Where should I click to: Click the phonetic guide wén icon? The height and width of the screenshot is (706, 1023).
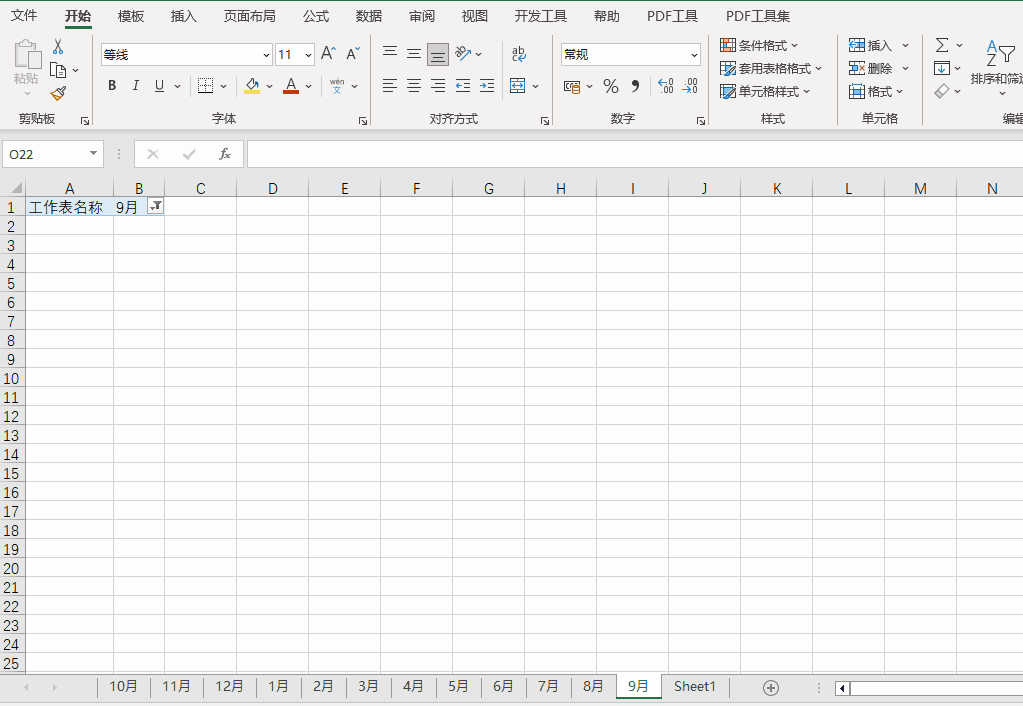point(337,85)
